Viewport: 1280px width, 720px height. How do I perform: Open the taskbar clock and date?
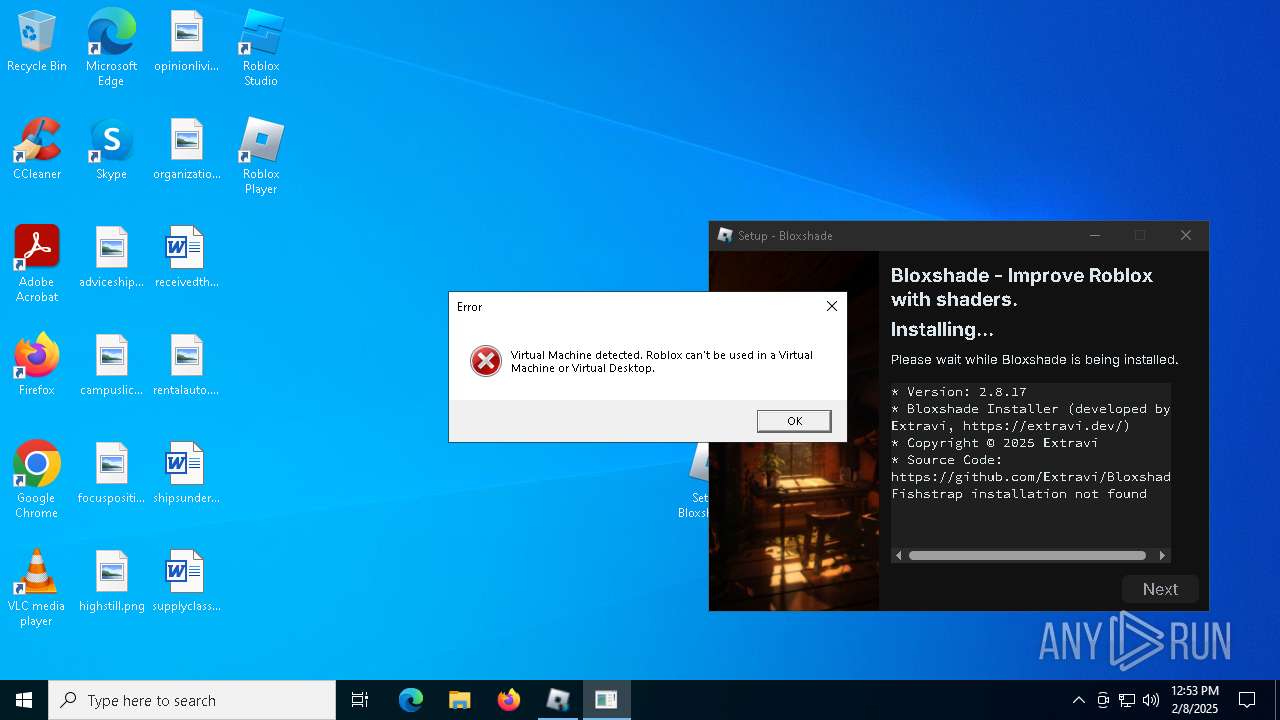(x=1194, y=700)
